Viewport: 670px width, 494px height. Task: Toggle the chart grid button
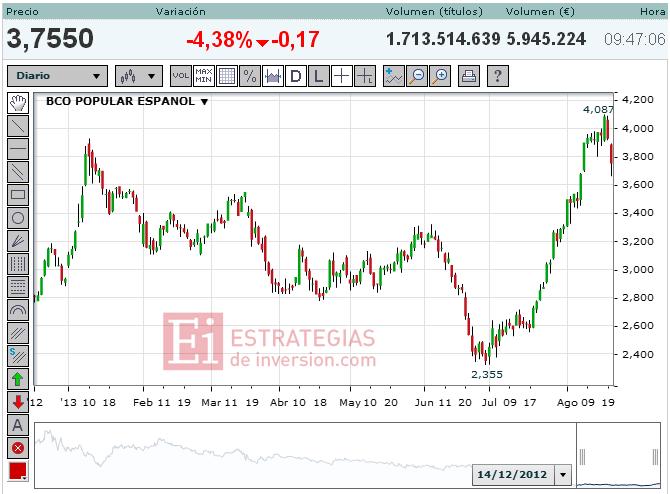coord(227,76)
